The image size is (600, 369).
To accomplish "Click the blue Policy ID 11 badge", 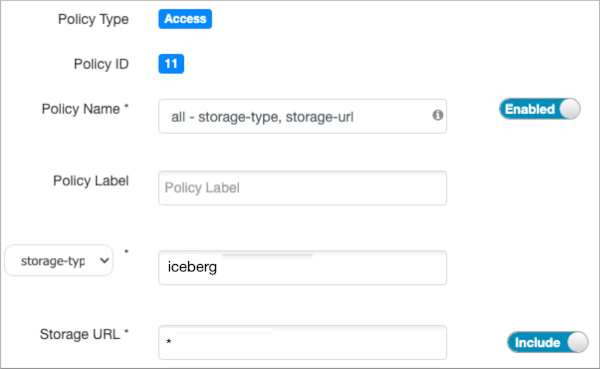I will pos(171,64).
